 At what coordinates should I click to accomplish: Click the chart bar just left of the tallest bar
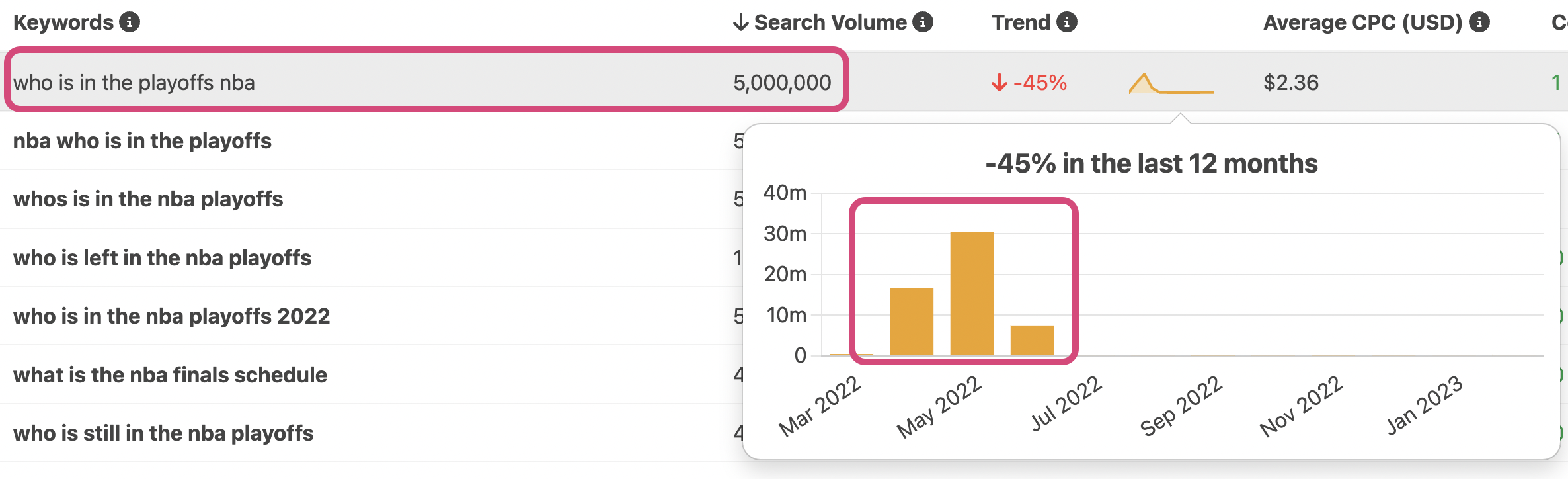(912, 322)
